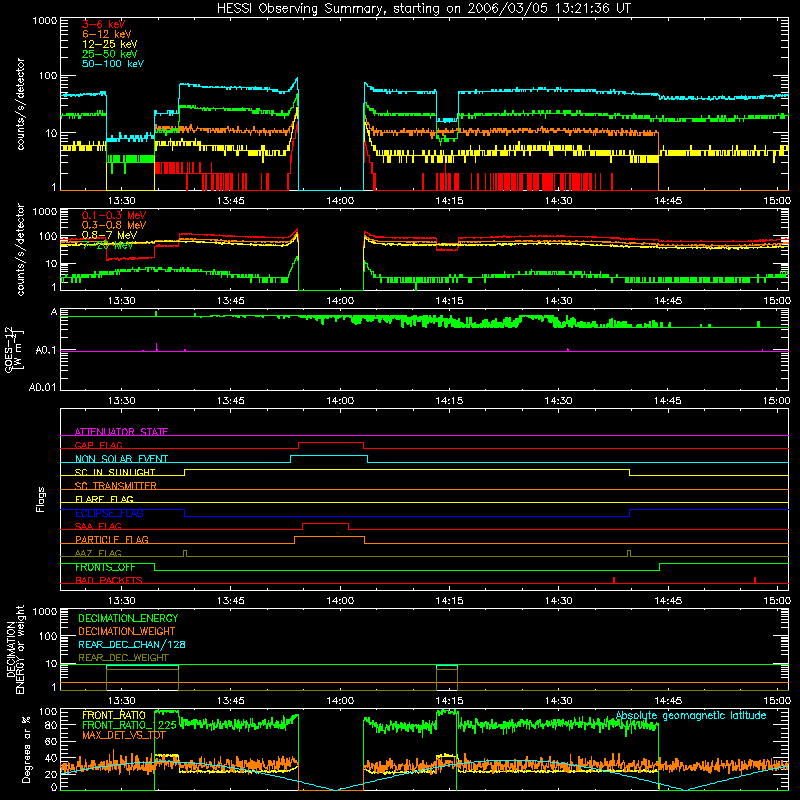Select the FRONTS_OFF flag label
The width and height of the screenshot is (800, 800).
[x=105, y=567]
